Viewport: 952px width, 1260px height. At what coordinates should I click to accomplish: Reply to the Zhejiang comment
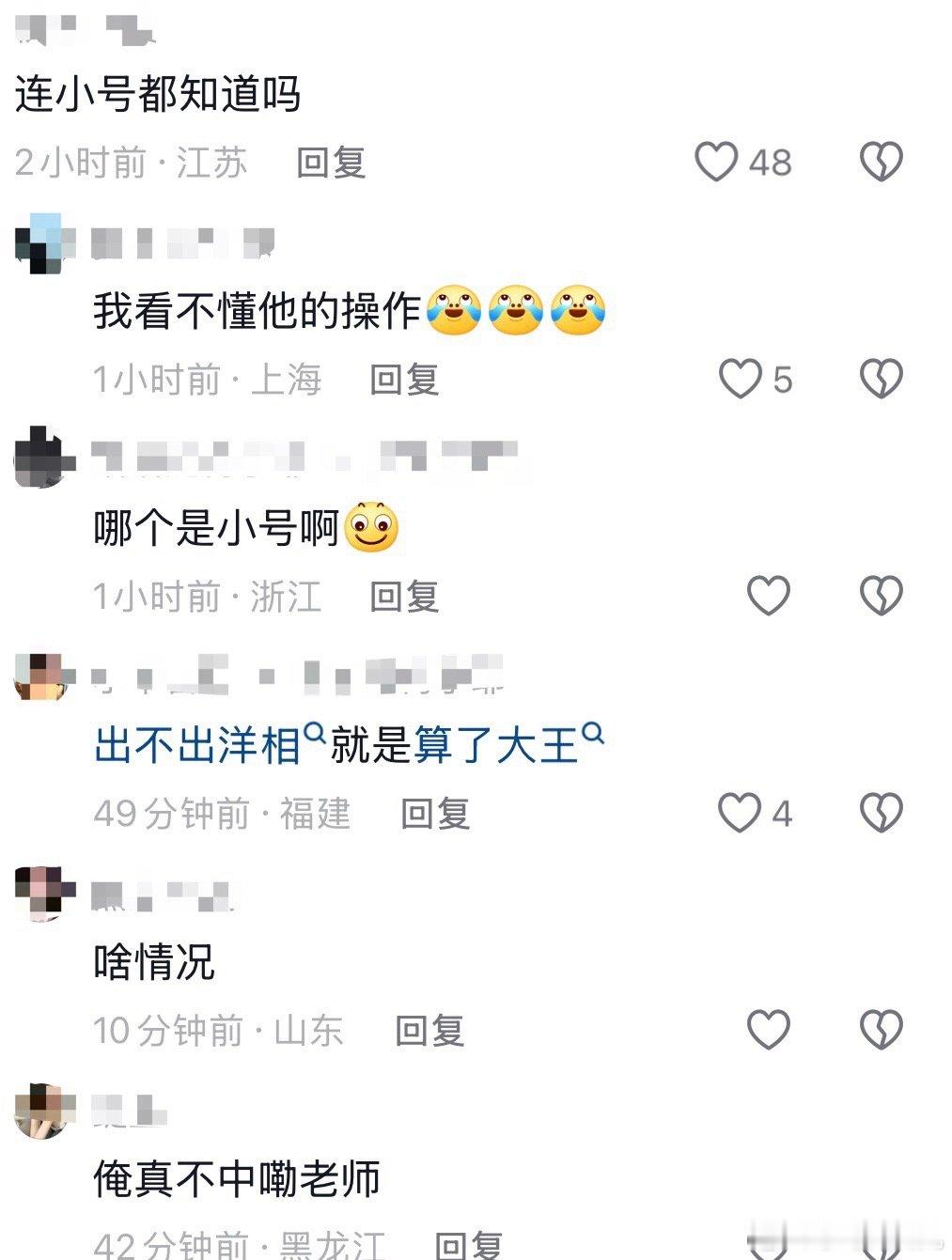coord(404,597)
